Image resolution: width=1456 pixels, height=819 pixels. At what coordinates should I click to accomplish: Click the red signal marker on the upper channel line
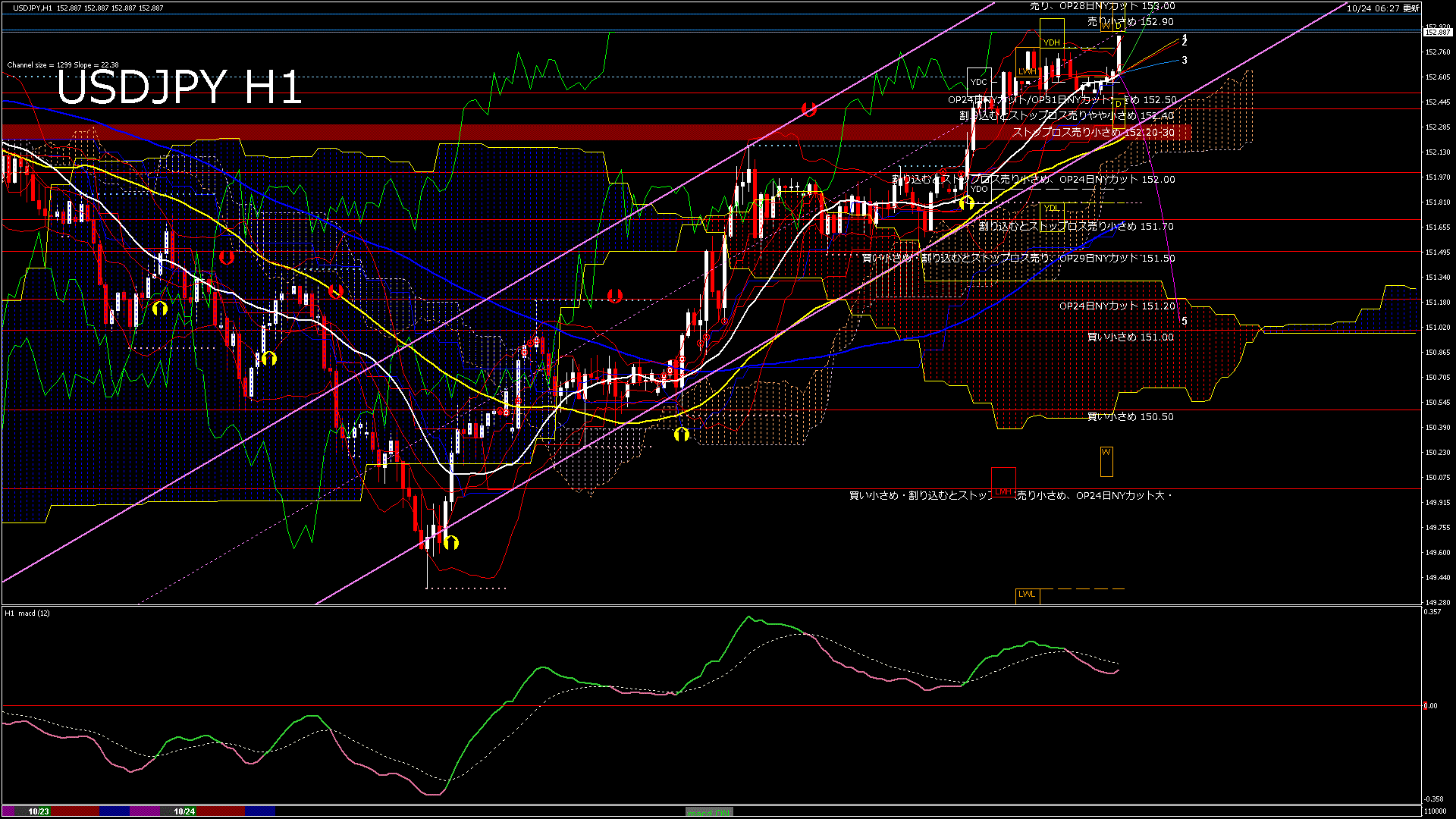[808, 110]
